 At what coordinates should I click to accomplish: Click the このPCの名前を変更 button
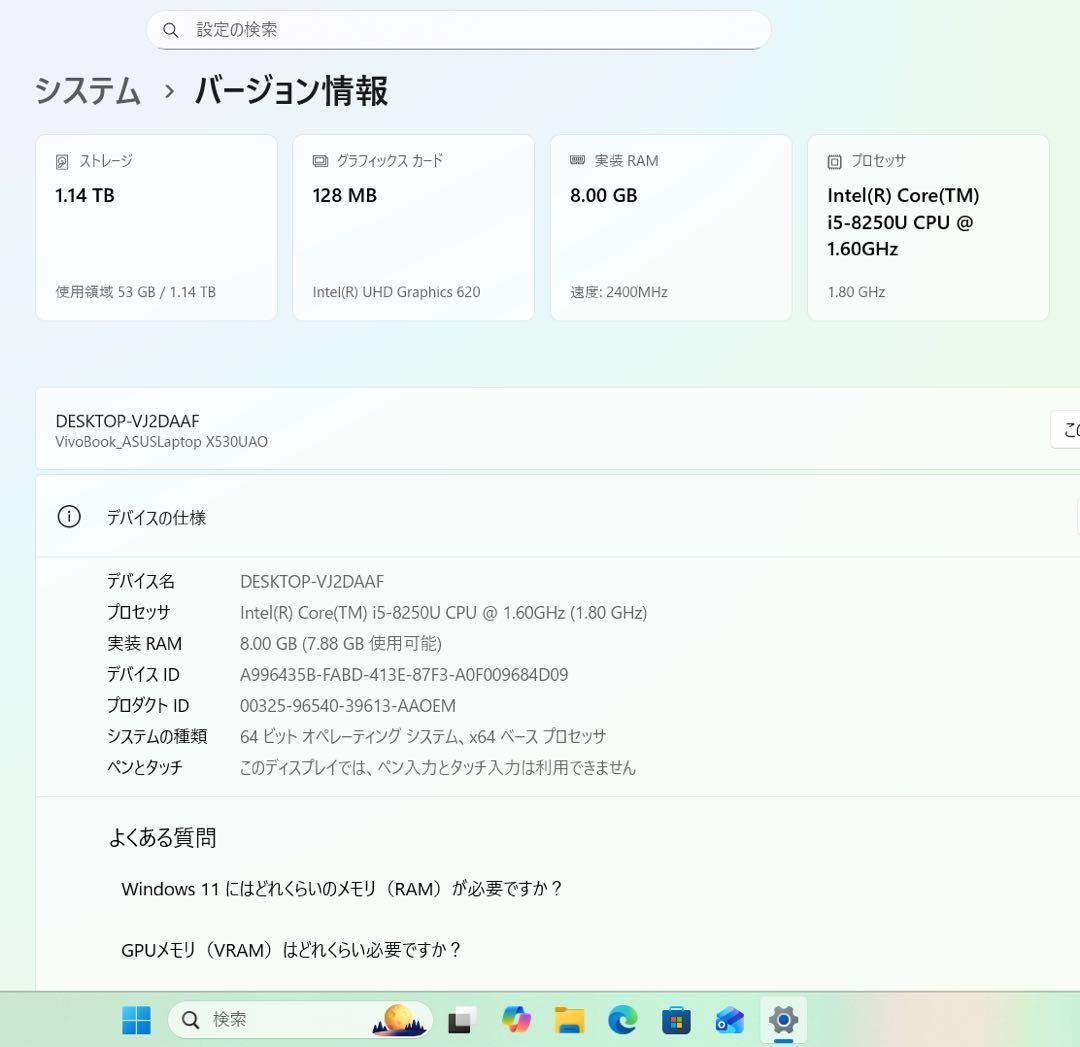[1070, 429]
